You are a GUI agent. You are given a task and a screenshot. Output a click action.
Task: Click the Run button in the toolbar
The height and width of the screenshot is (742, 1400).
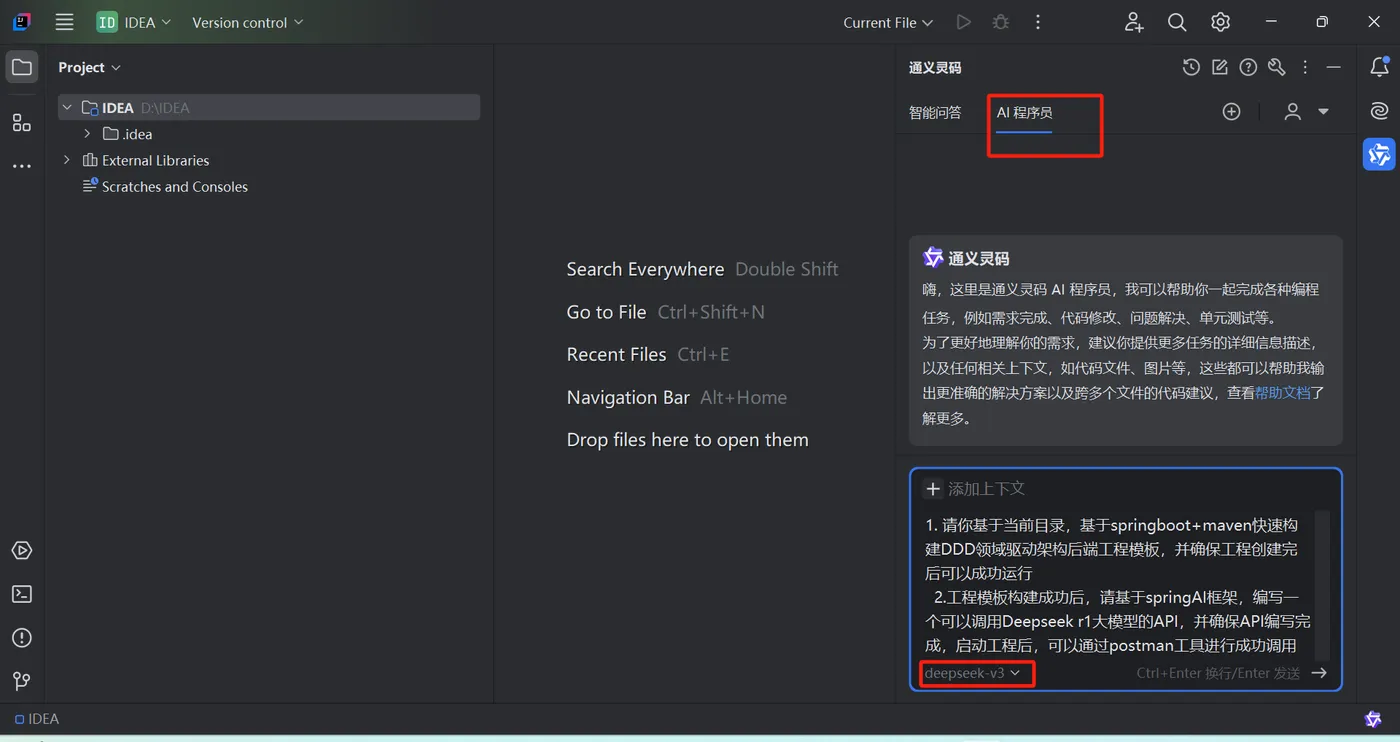click(x=963, y=22)
